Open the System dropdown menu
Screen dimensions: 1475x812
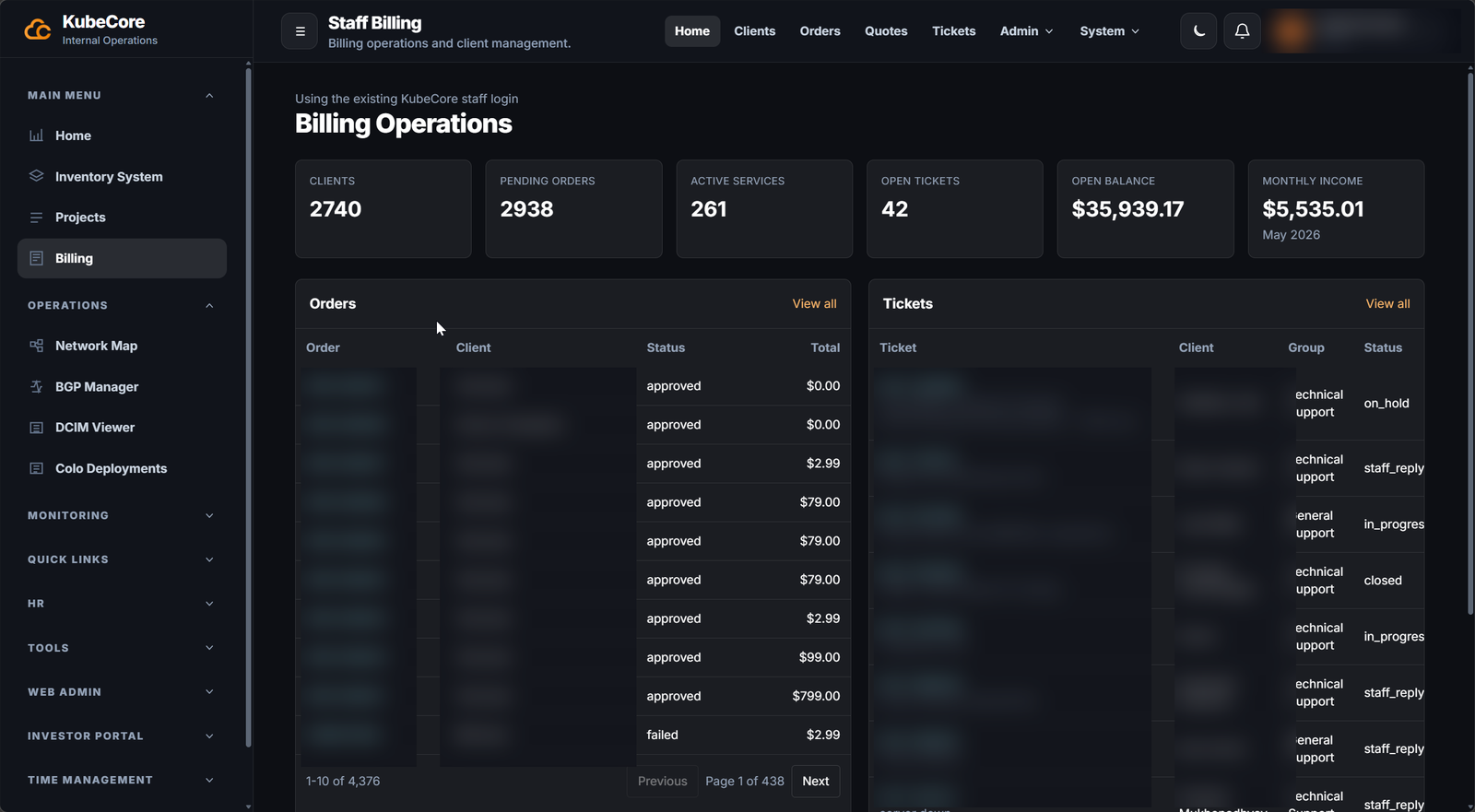pos(1109,31)
